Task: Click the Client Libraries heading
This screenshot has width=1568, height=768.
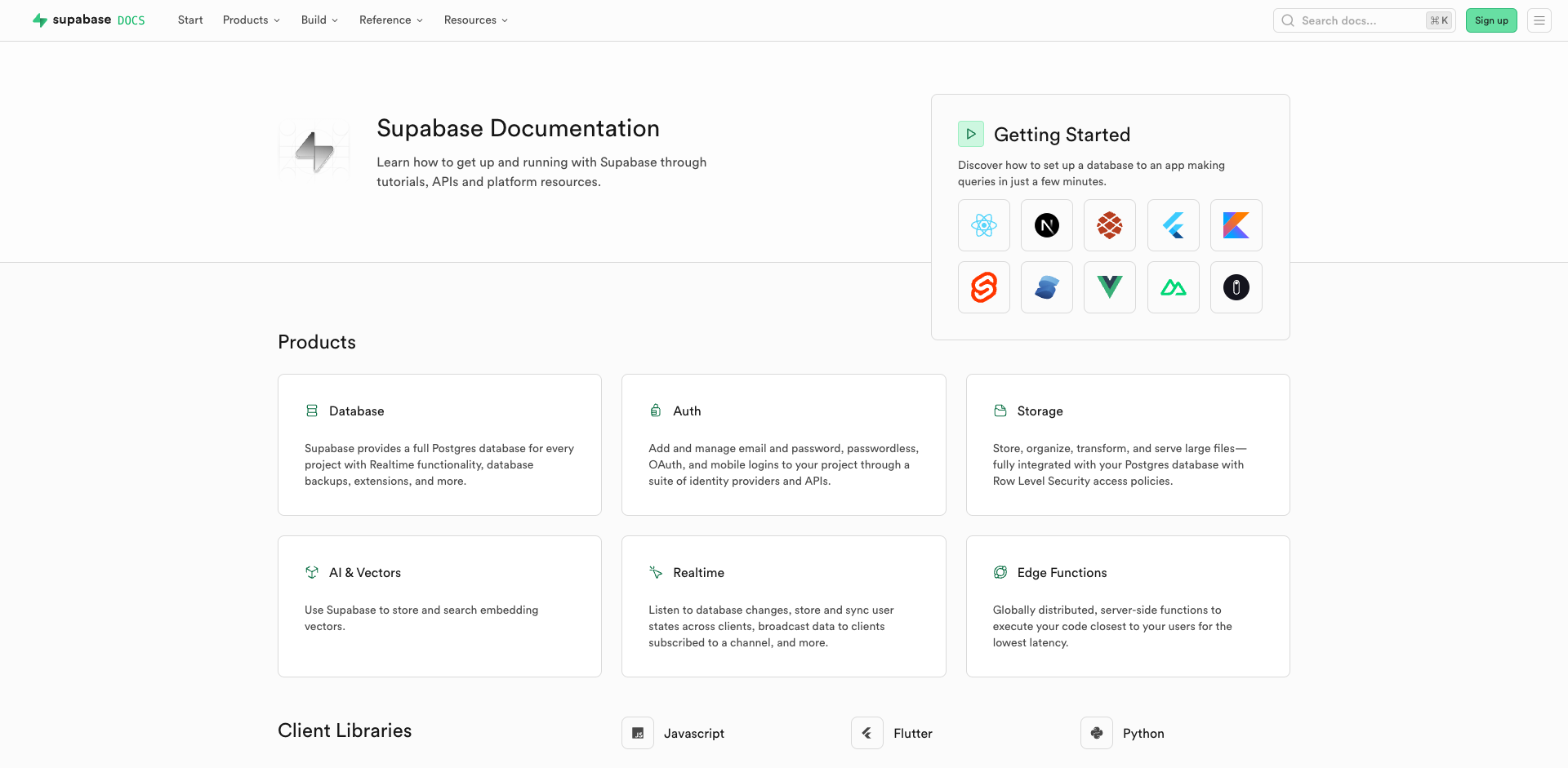Action: [x=345, y=730]
